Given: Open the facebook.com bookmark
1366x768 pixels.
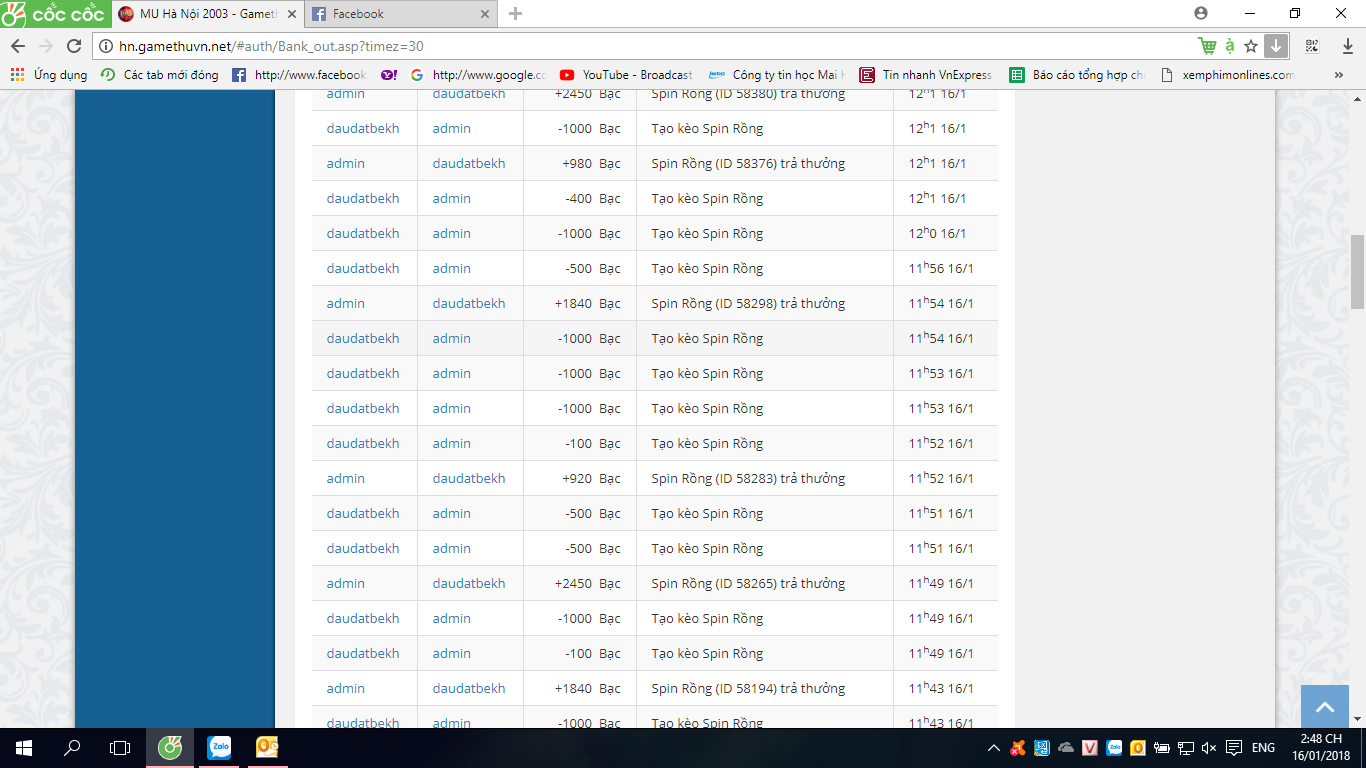Looking at the screenshot, I should pyautogui.click(x=299, y=75).
